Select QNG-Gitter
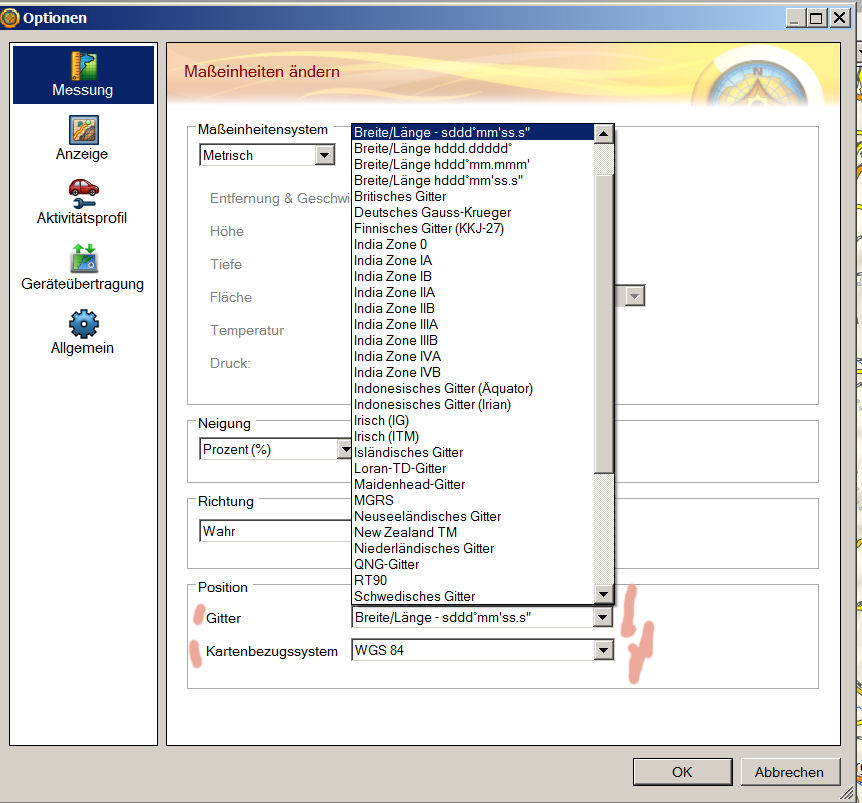 coord(473,564)
